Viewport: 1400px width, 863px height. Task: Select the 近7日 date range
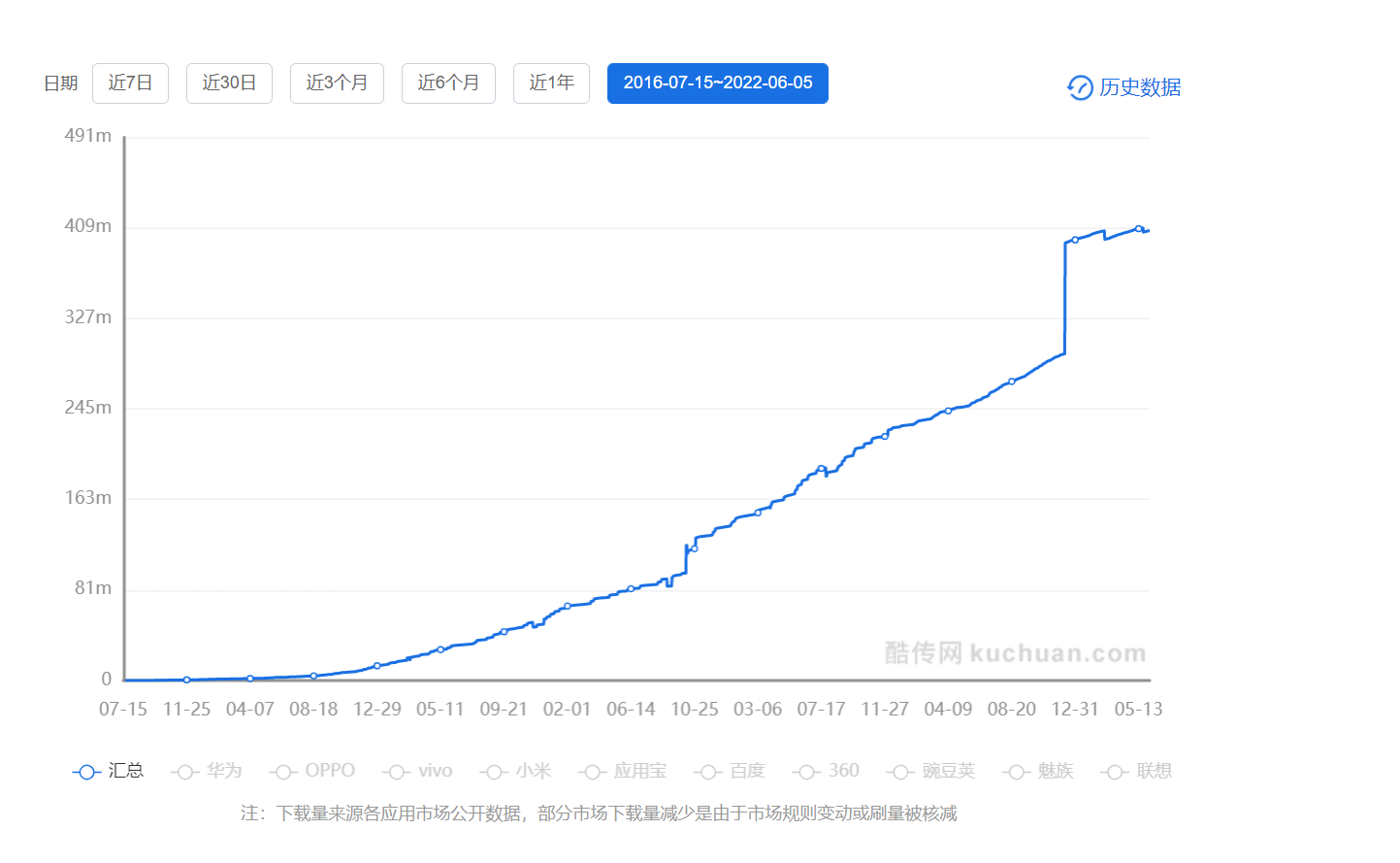tap(130, 83)
